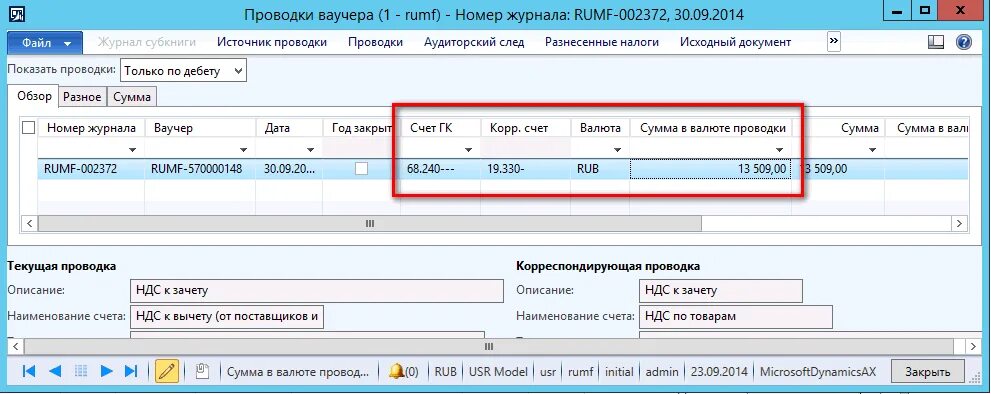Image resolution: width=991 pixels, height=394 pixels.
Task: Click the document attachment icon
Action: click(202, 371)
